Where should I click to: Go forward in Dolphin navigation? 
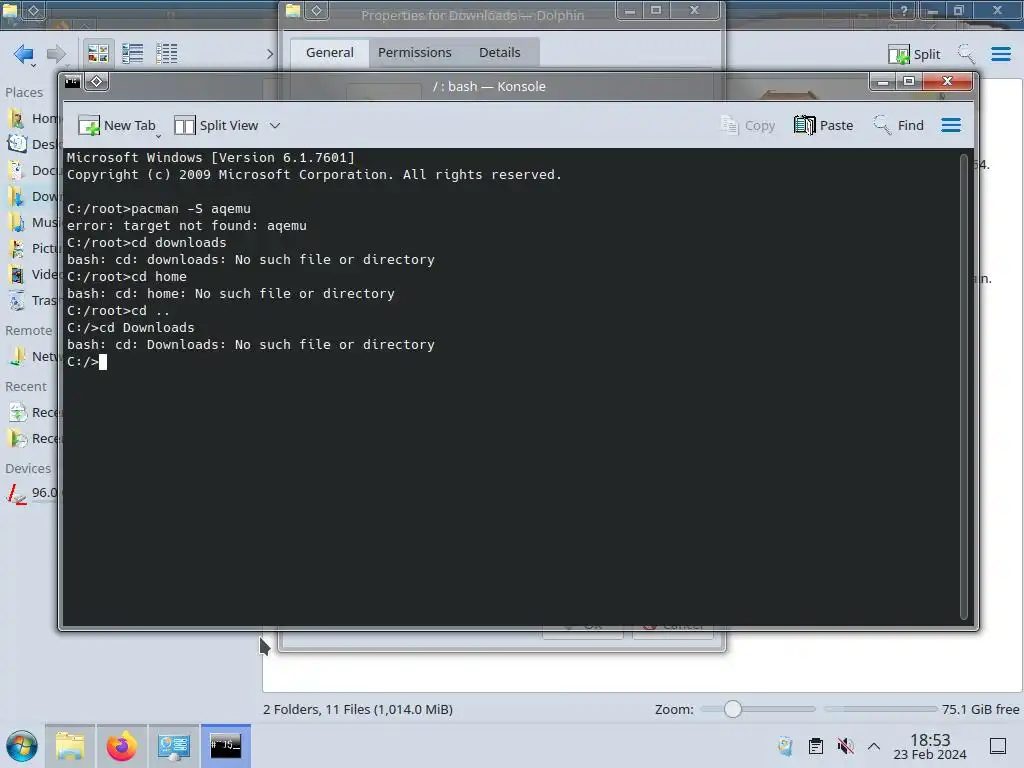(57, 54)
